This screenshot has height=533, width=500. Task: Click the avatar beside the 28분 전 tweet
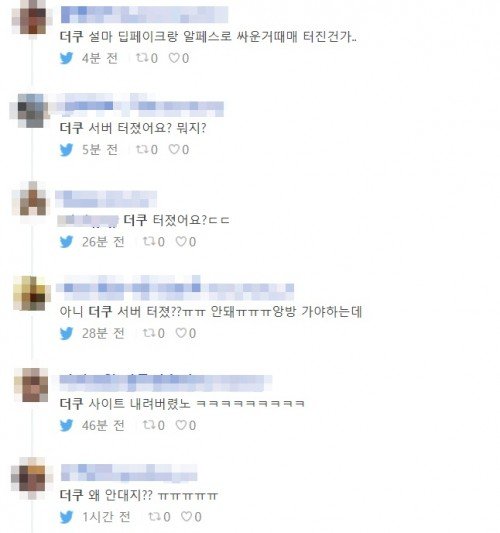(31, 293)
